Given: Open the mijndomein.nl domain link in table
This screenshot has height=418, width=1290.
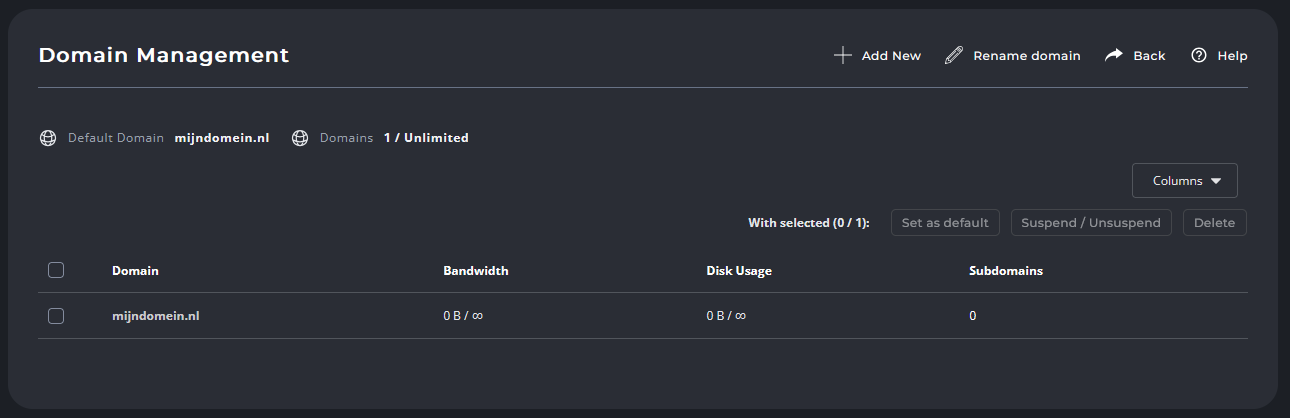Looking at the screenshot, I should point(156,316).
